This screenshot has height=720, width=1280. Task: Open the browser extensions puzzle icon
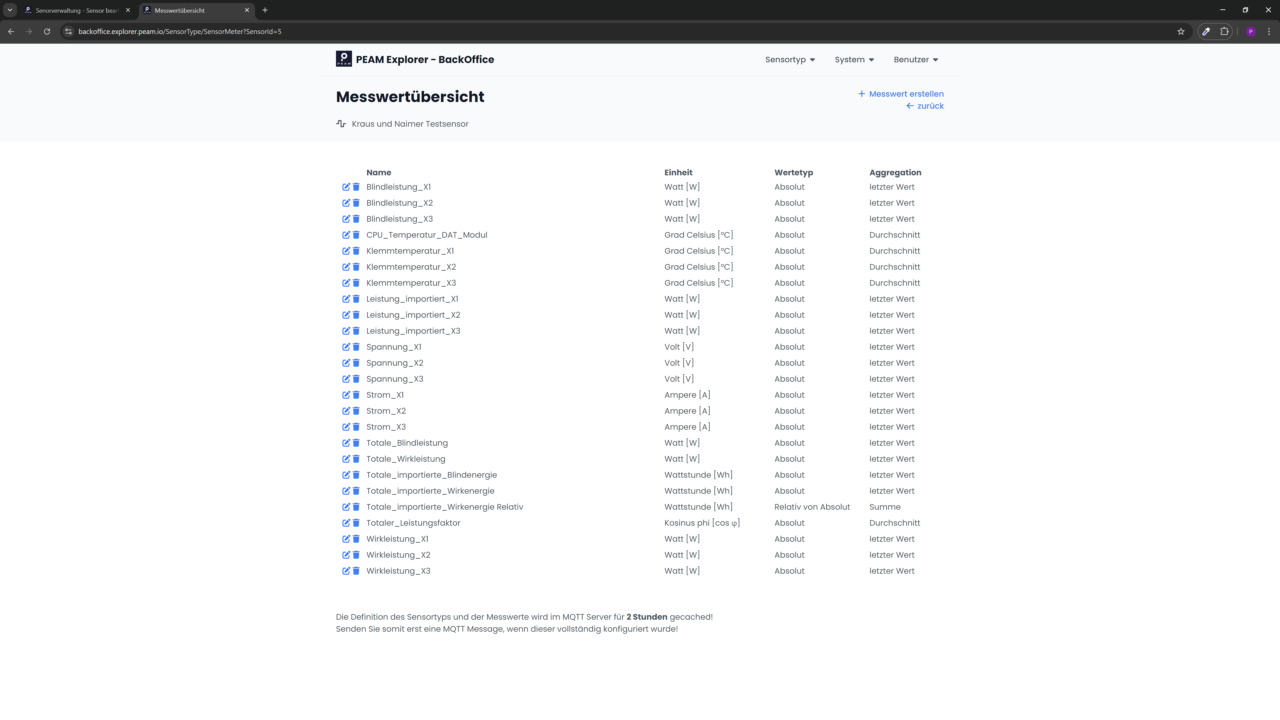pos(1224,31)
